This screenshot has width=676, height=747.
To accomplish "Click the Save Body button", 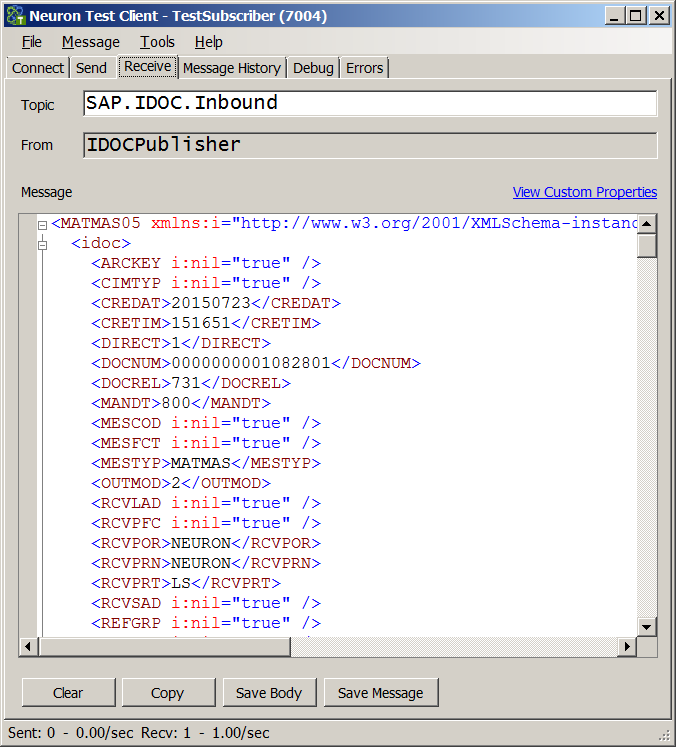I will click(x=269, y=693).
